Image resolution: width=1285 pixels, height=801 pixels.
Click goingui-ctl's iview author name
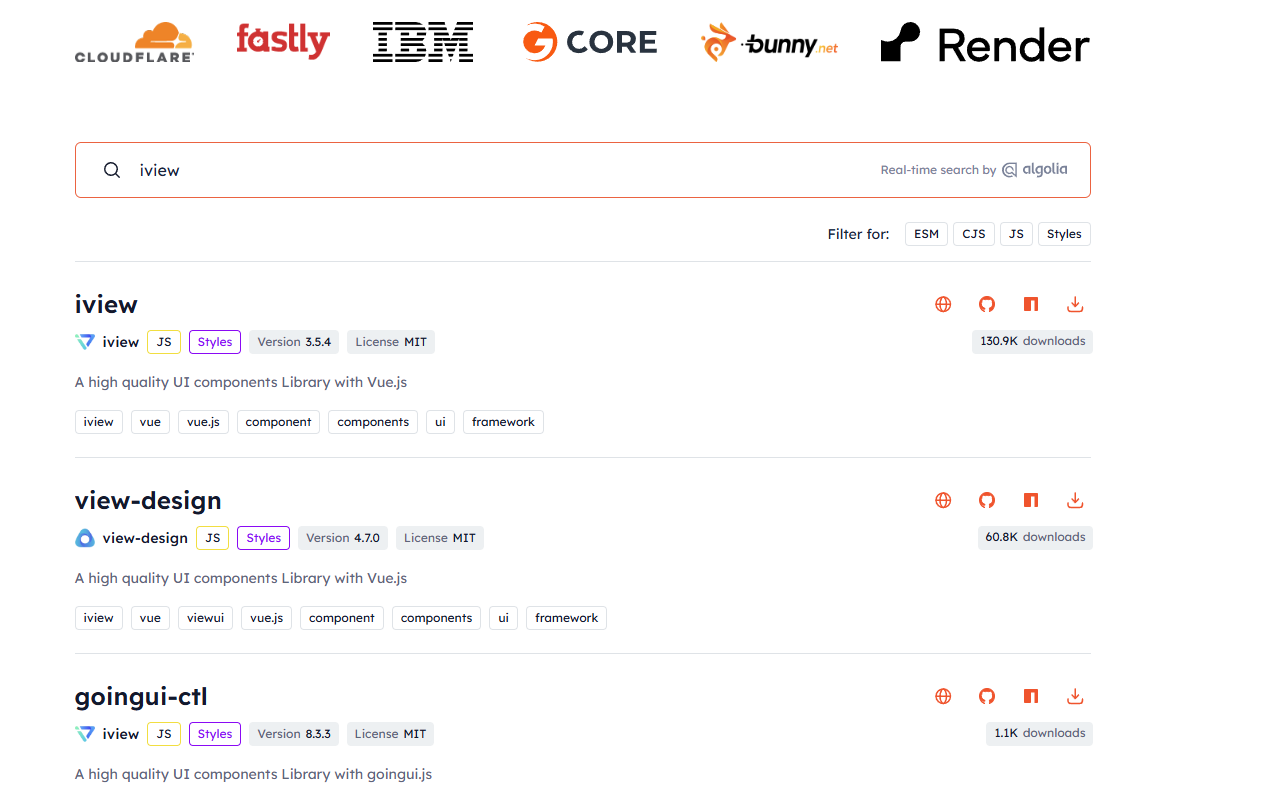(x=120, y=734)
